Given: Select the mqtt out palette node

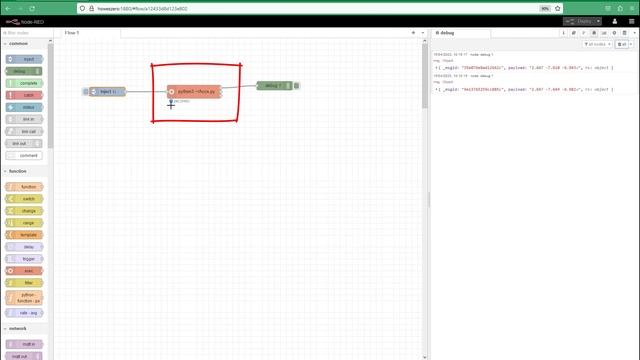Looking at the screenshot, I should (24, 356).
